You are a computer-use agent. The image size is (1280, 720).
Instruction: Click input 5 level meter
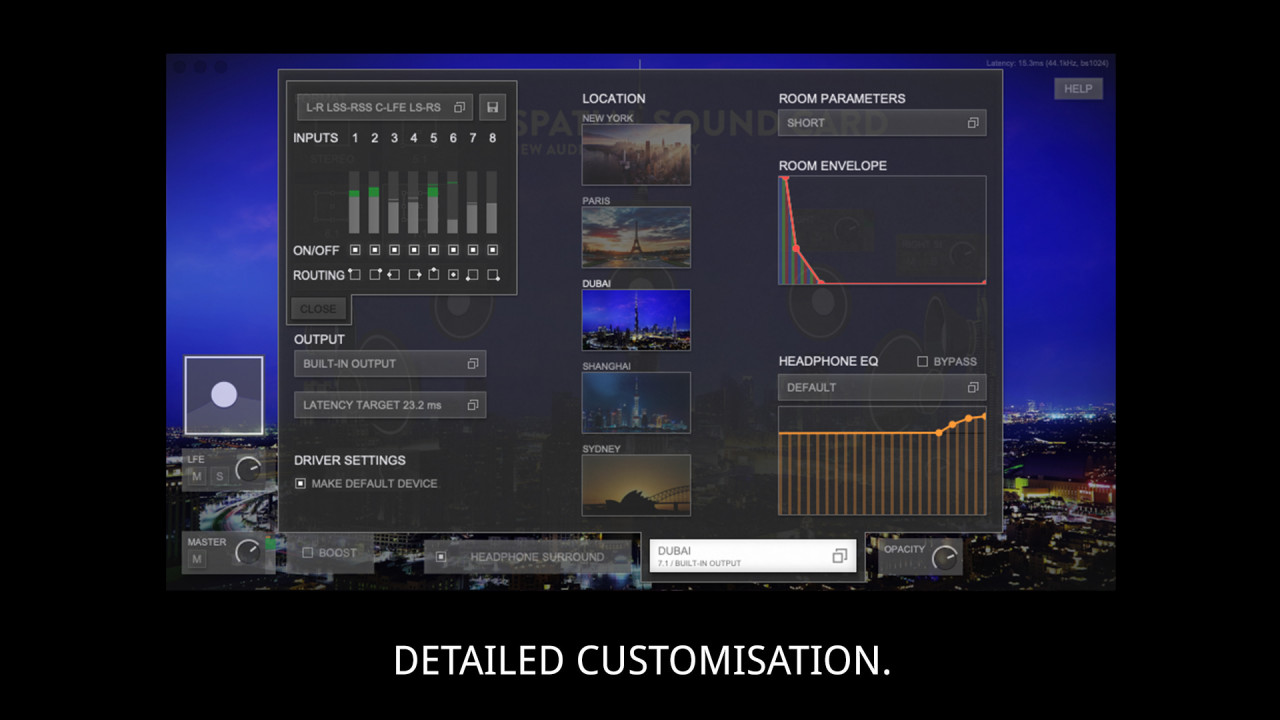[433, 202]
